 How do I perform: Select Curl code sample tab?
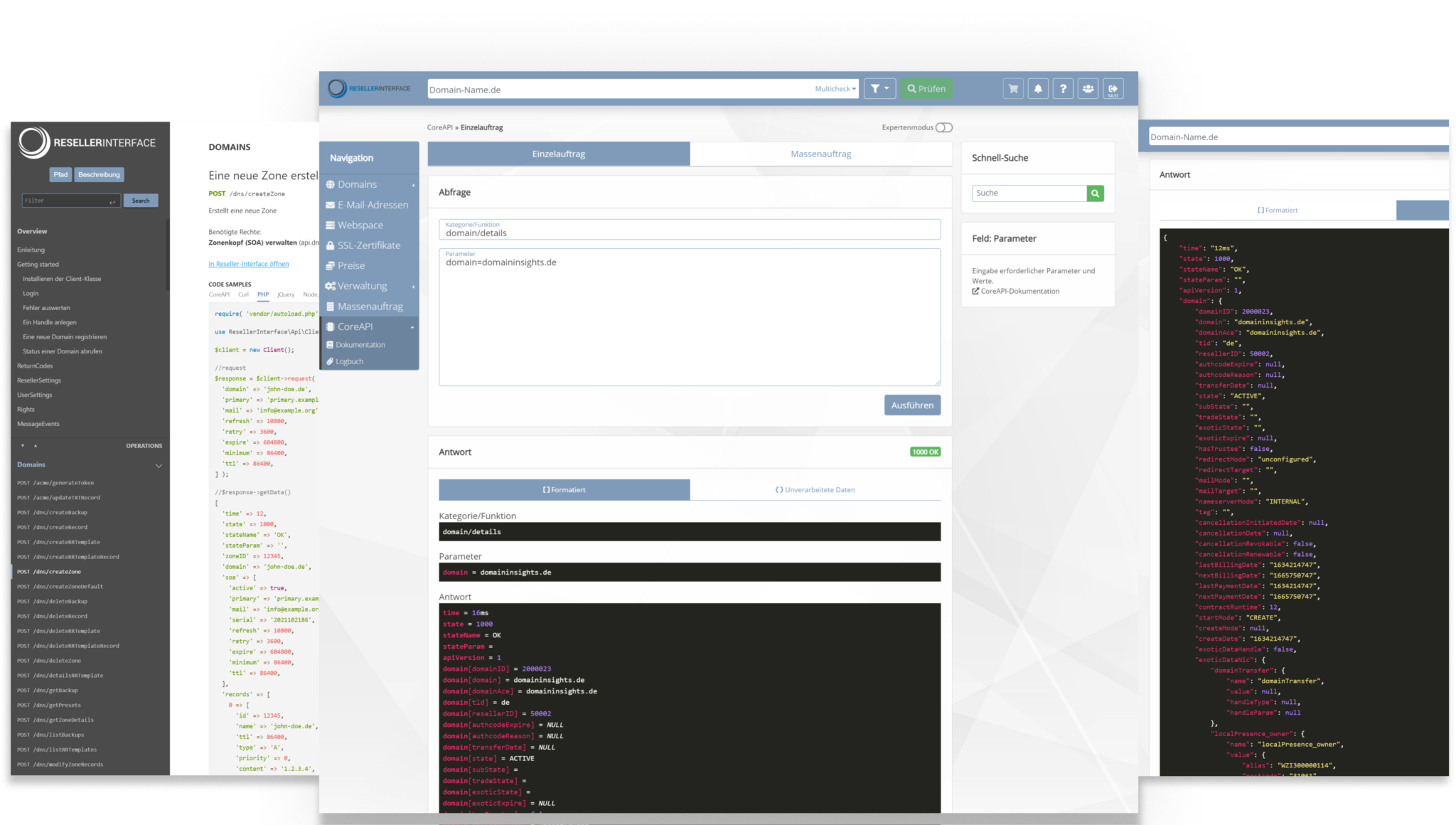click(x=243, y=294)
